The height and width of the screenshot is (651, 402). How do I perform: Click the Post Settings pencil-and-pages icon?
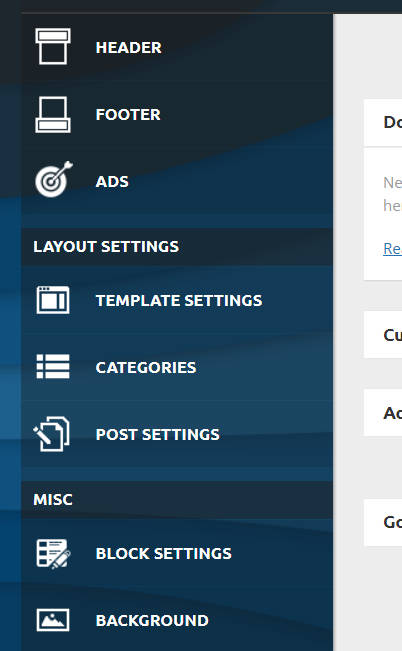(51, 434)
